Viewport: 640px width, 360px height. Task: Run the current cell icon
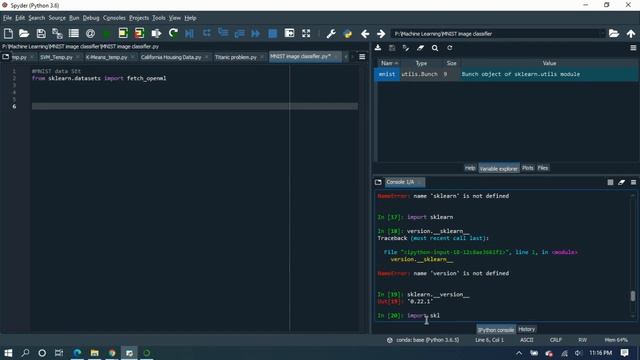pos(123,33)
